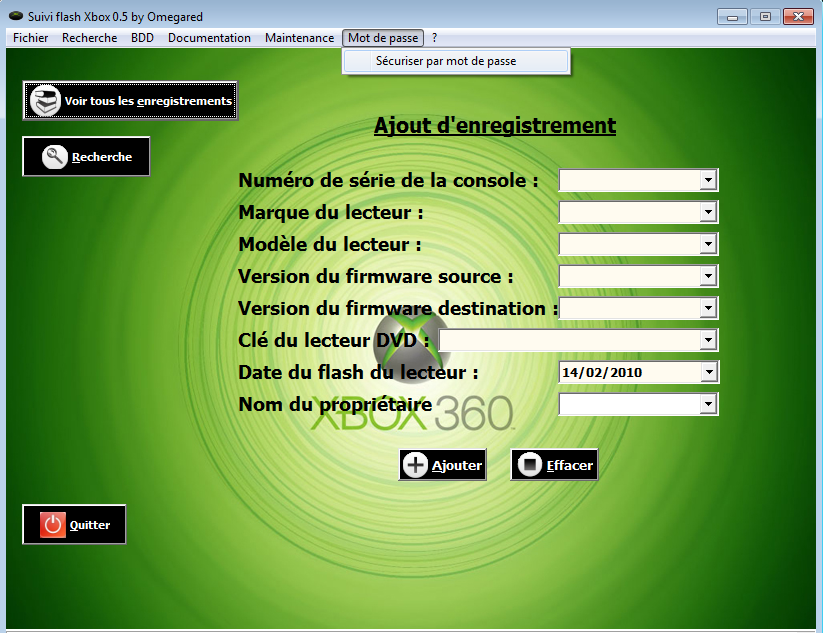
Task: Click the app icon in the title bar
Action: (16, 16)
